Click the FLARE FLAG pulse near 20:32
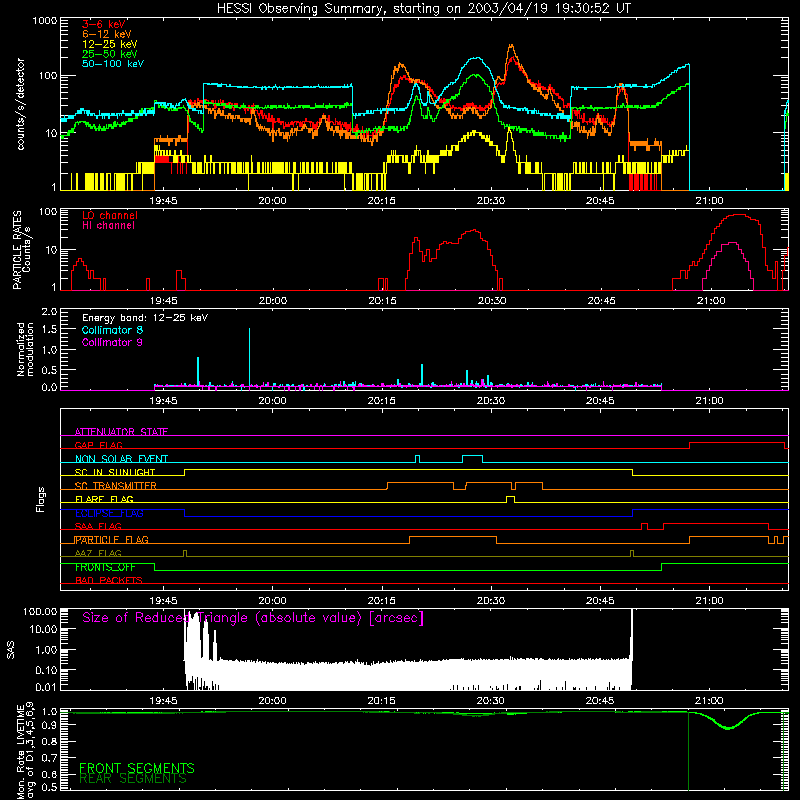Screen dimensions: 800x800 (510, 499)
